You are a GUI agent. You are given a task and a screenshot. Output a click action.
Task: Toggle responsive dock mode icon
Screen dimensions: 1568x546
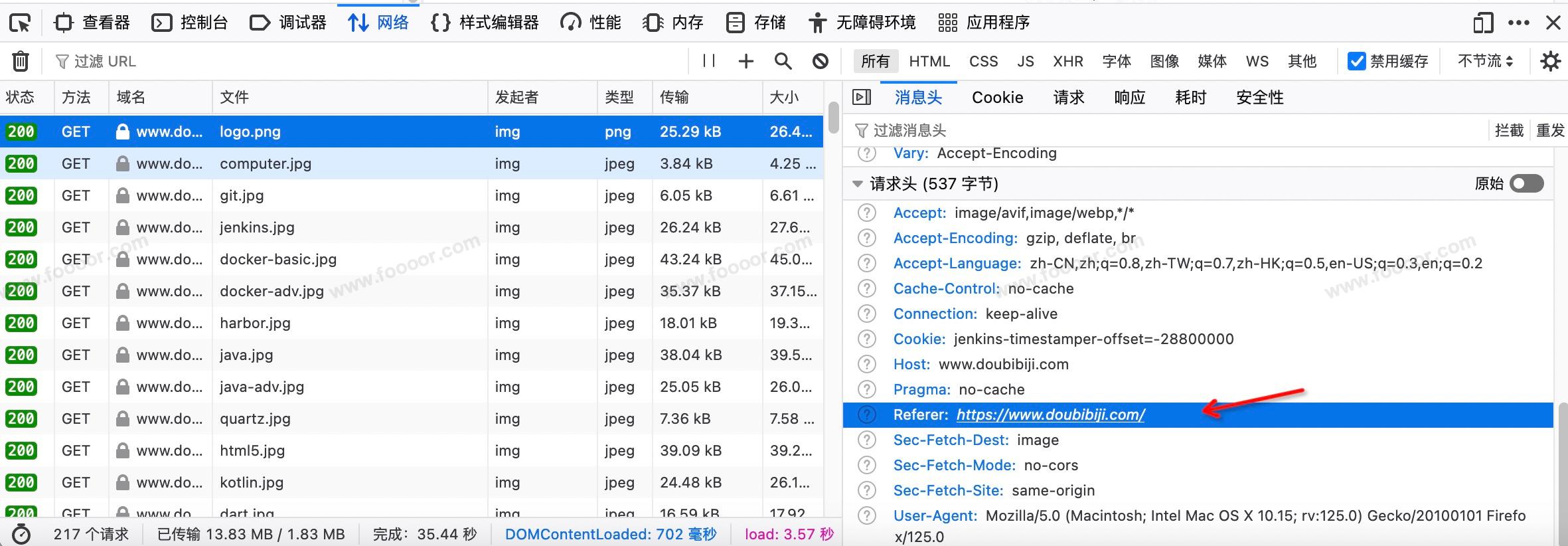pyautogui.click(x=1482, y=23)
